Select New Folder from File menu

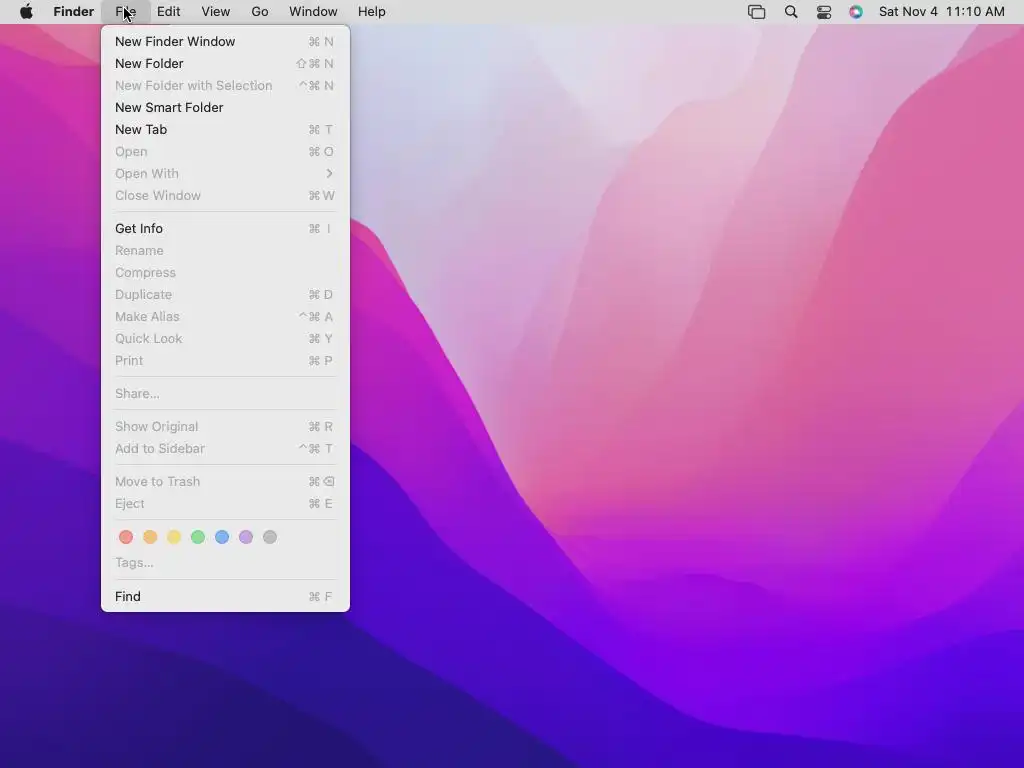pos(225,63)
